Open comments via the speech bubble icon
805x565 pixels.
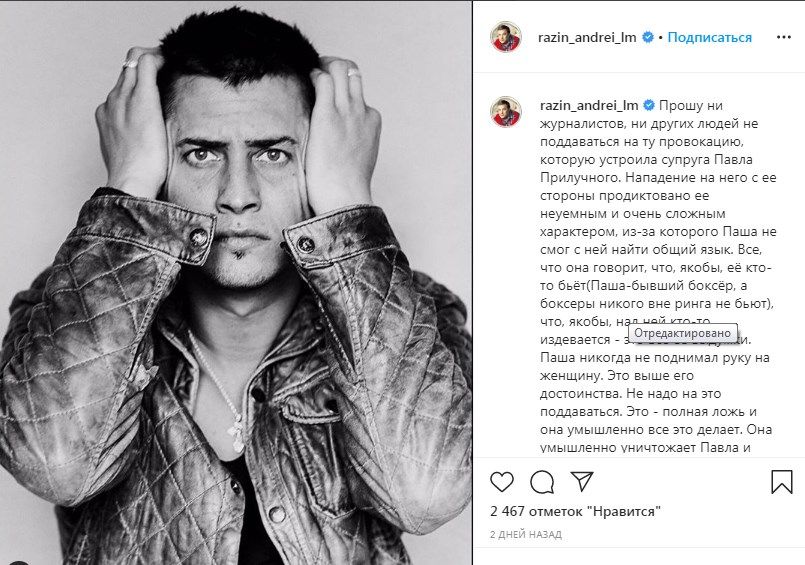pyautogui.click(x=542, y=482)
